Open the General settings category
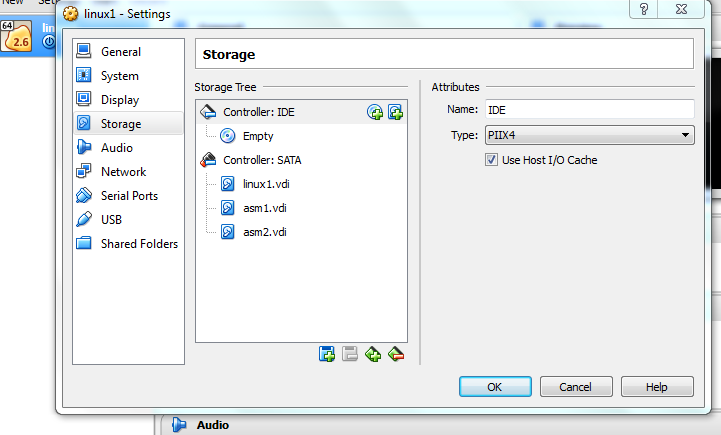The image size is (721, 435). point(128,52)
